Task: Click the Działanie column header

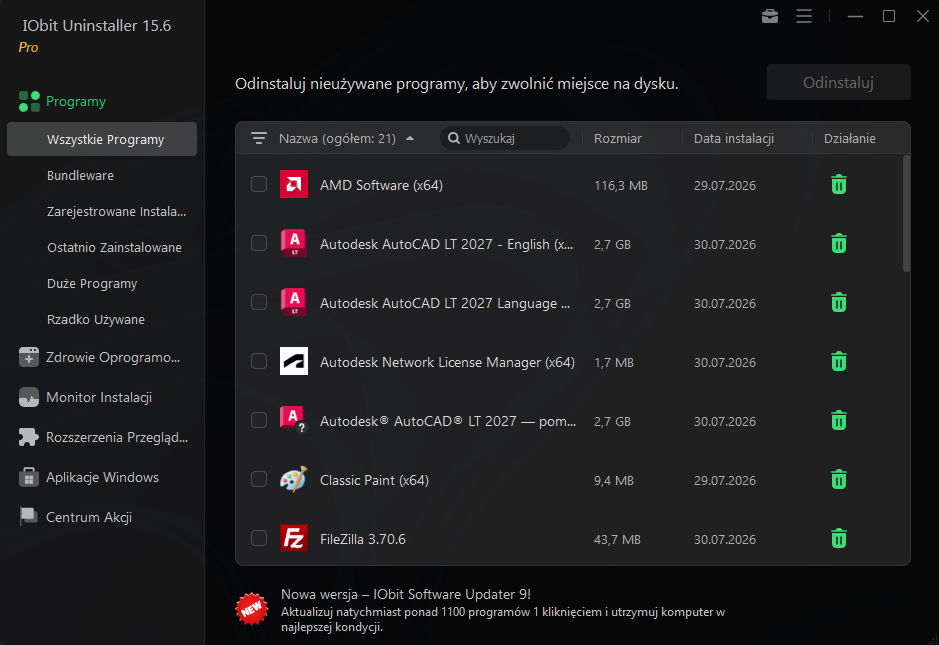Action: tap(849, 138)
